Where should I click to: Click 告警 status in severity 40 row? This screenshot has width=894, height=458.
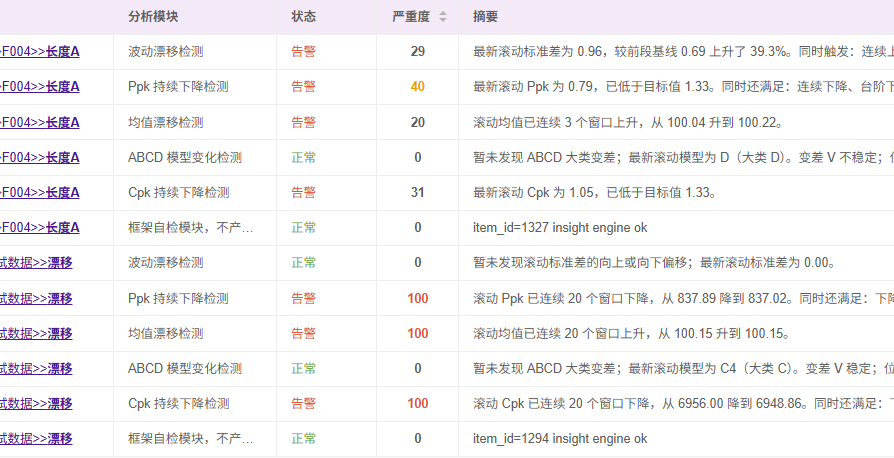[303, 87]
